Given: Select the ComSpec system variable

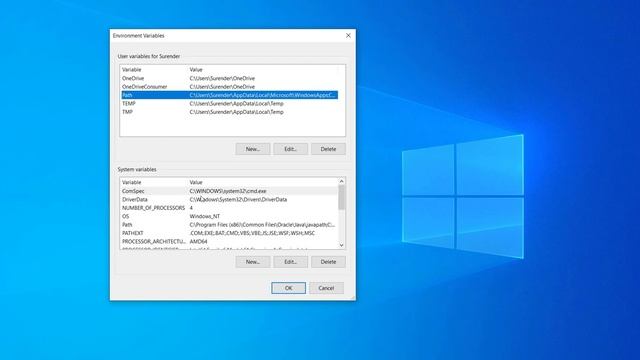Looking at the screenshot, I should (x=229, y=191).
